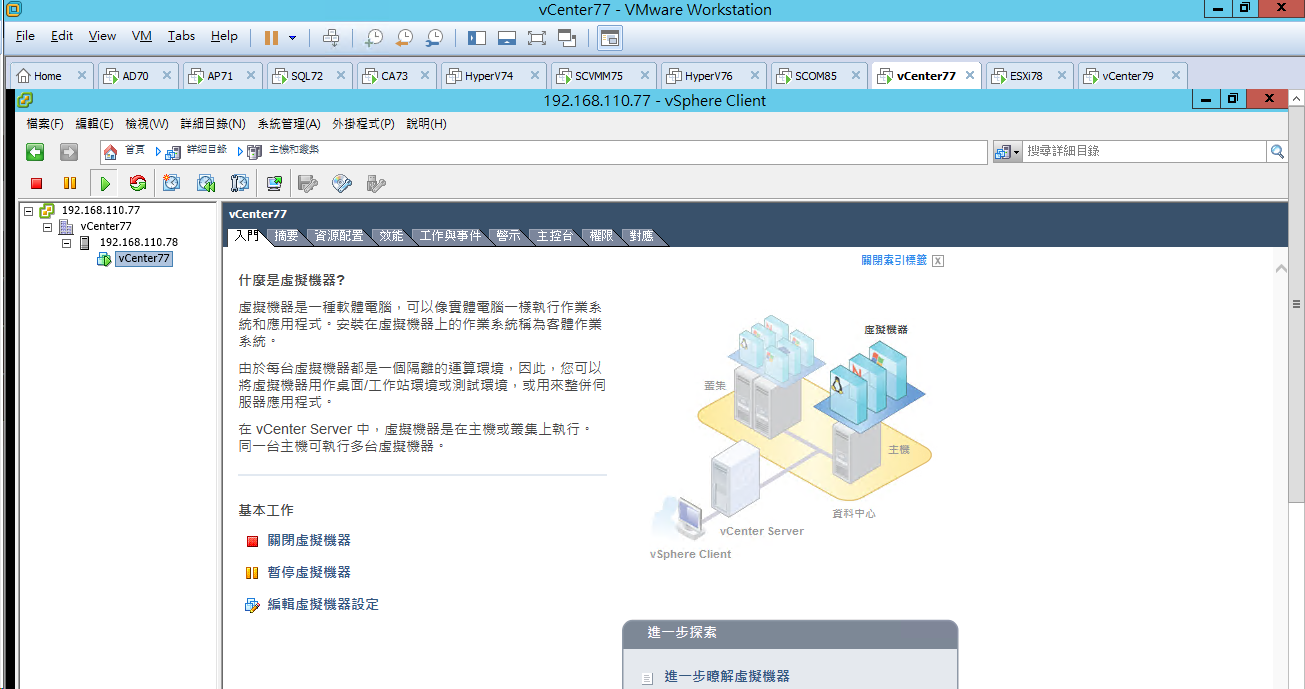Click the 搜尋詳細目錄 search field
Screen dimensions: 1305x689
pyautogui.click(x=1144, y=151)
